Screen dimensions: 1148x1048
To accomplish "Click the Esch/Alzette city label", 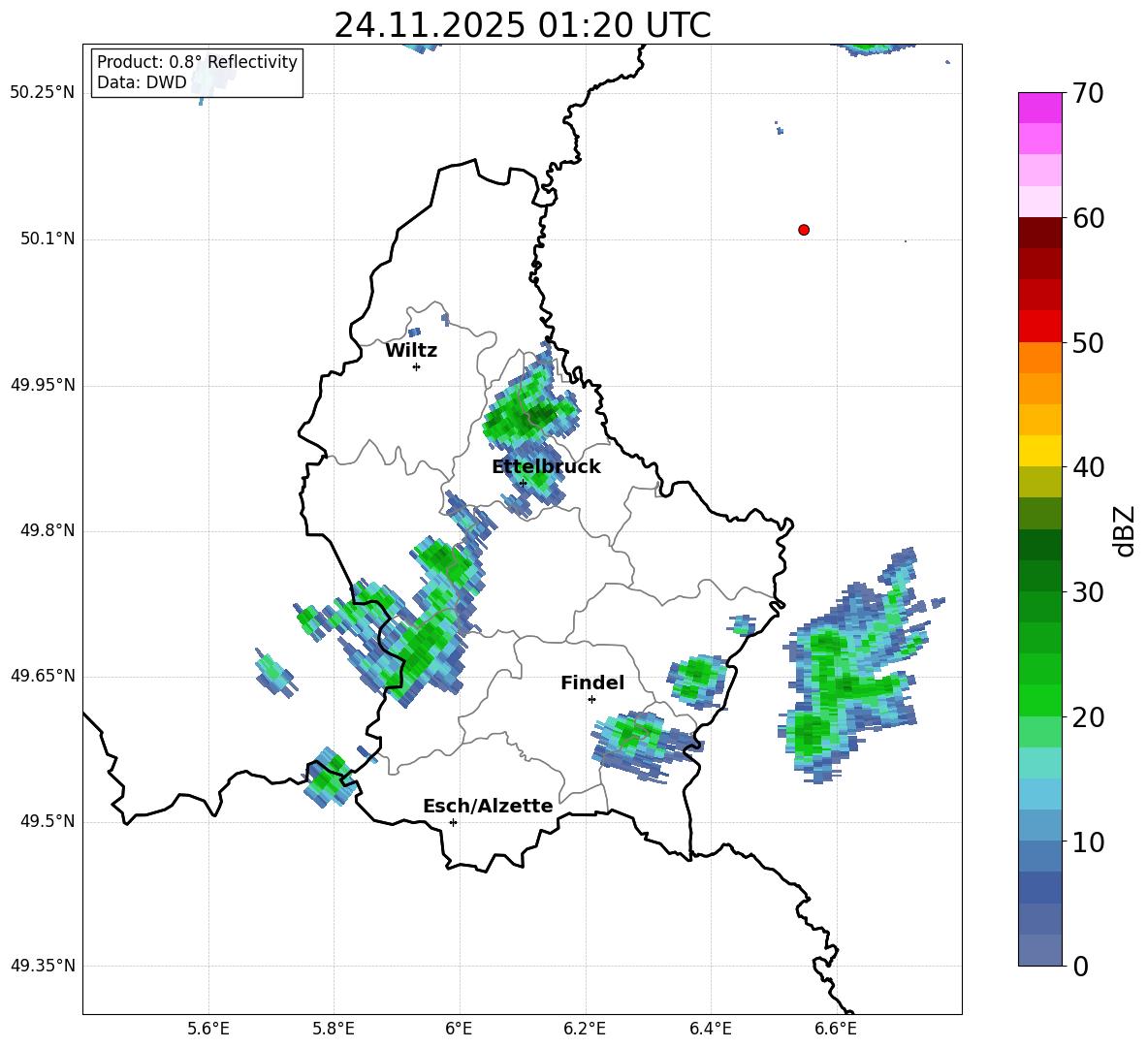I will click(488, 806).
